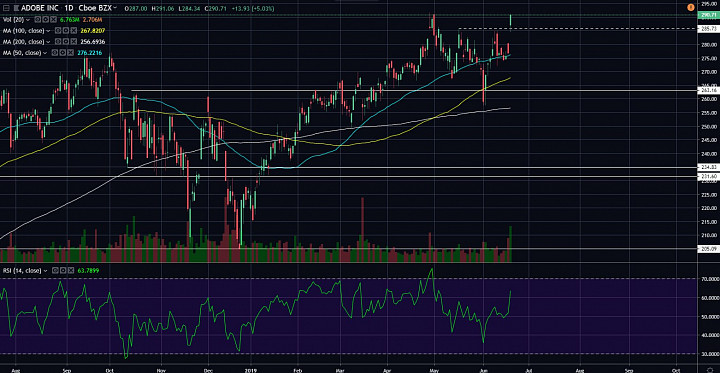Click the white MA value 256.6936

pyautogui.click(x=93, y=42)
